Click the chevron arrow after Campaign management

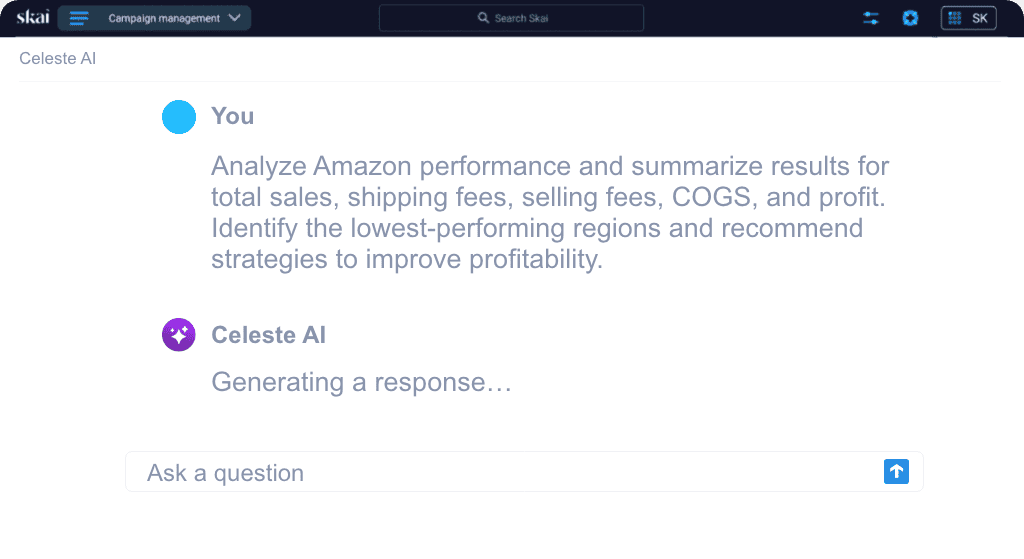pos(234,18)
